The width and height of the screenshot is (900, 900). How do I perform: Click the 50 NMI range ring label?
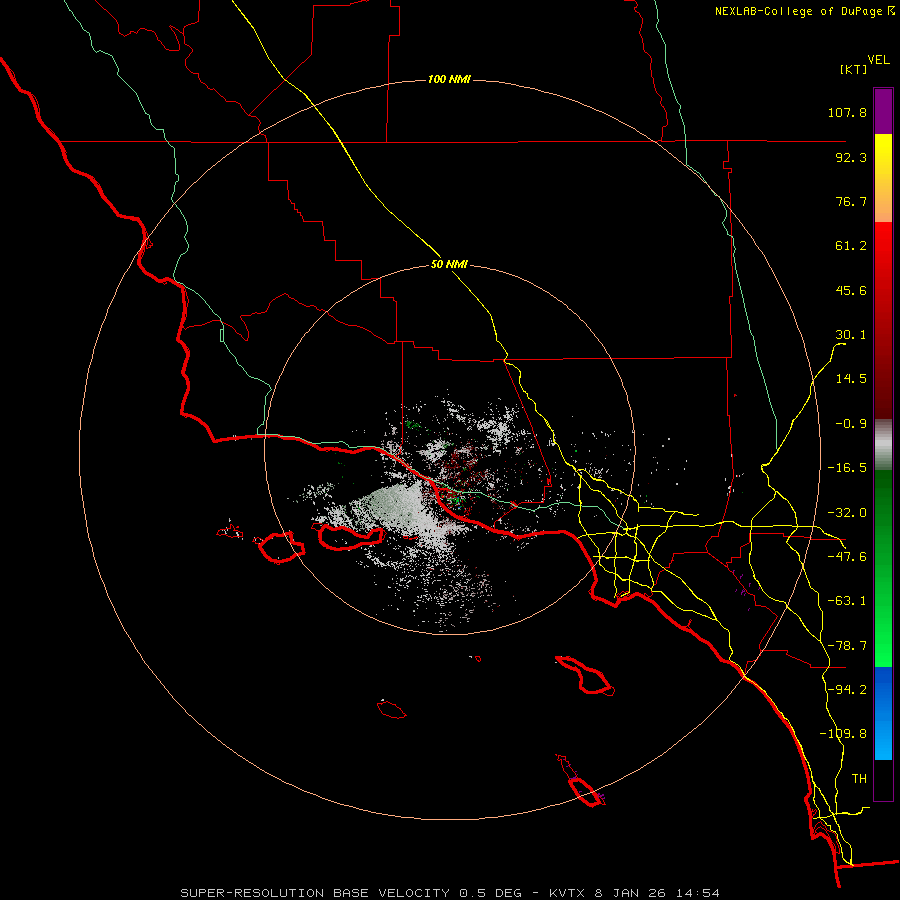(x=449, y=265)
